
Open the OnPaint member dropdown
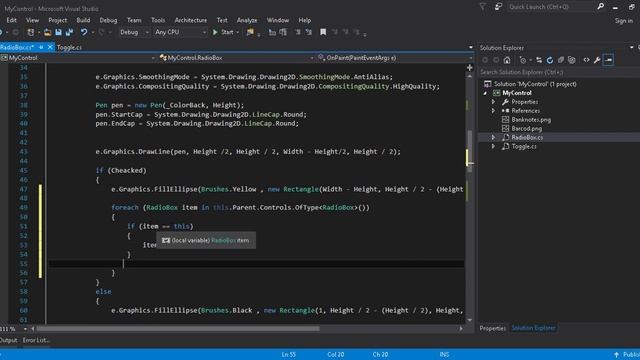(395, 58)
